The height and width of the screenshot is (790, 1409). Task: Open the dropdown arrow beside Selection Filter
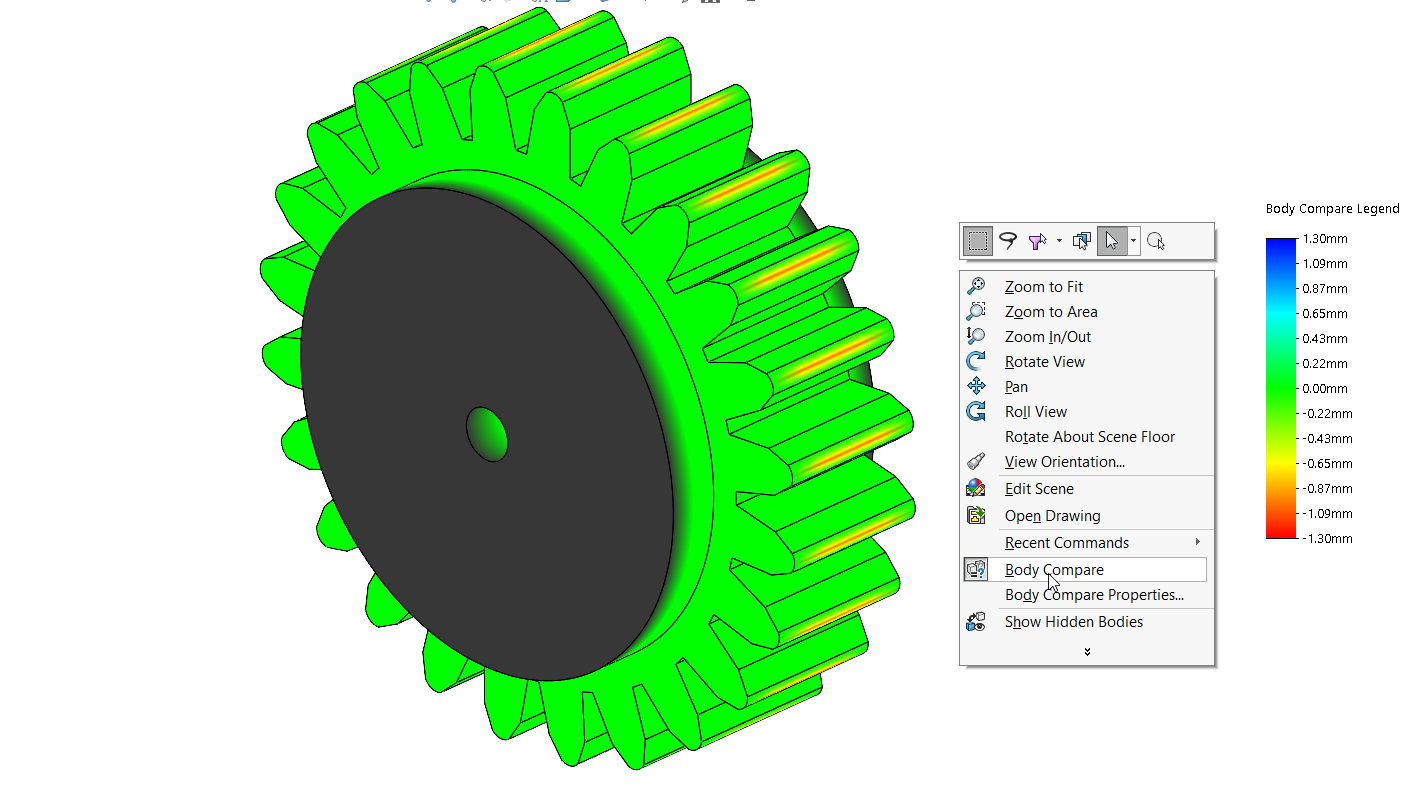tap(1059, 241)
